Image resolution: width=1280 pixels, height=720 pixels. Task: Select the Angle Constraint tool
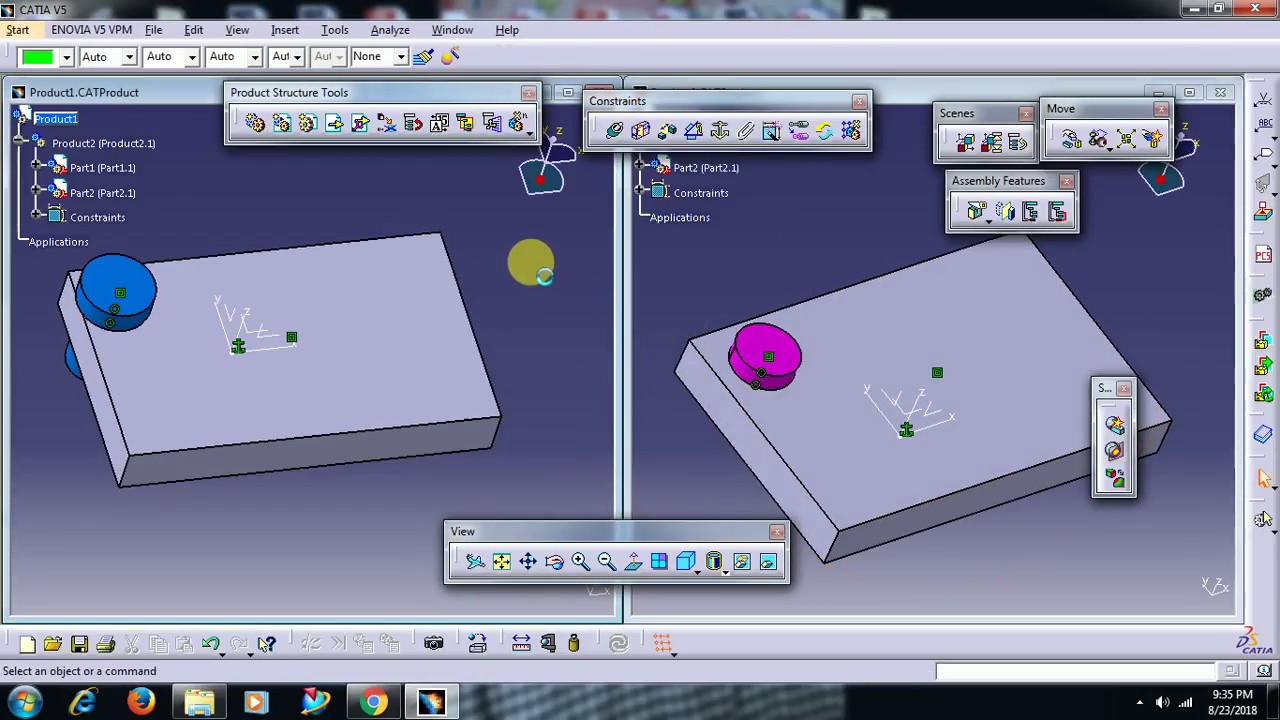693,131
